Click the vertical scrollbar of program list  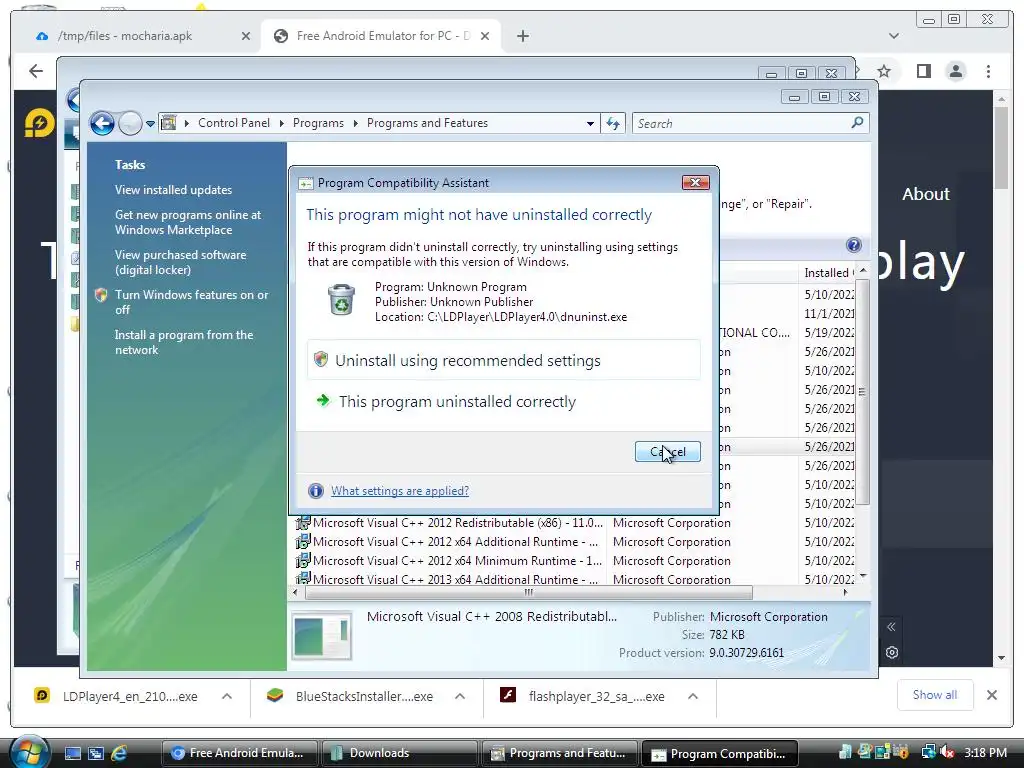tap(863, 392)
